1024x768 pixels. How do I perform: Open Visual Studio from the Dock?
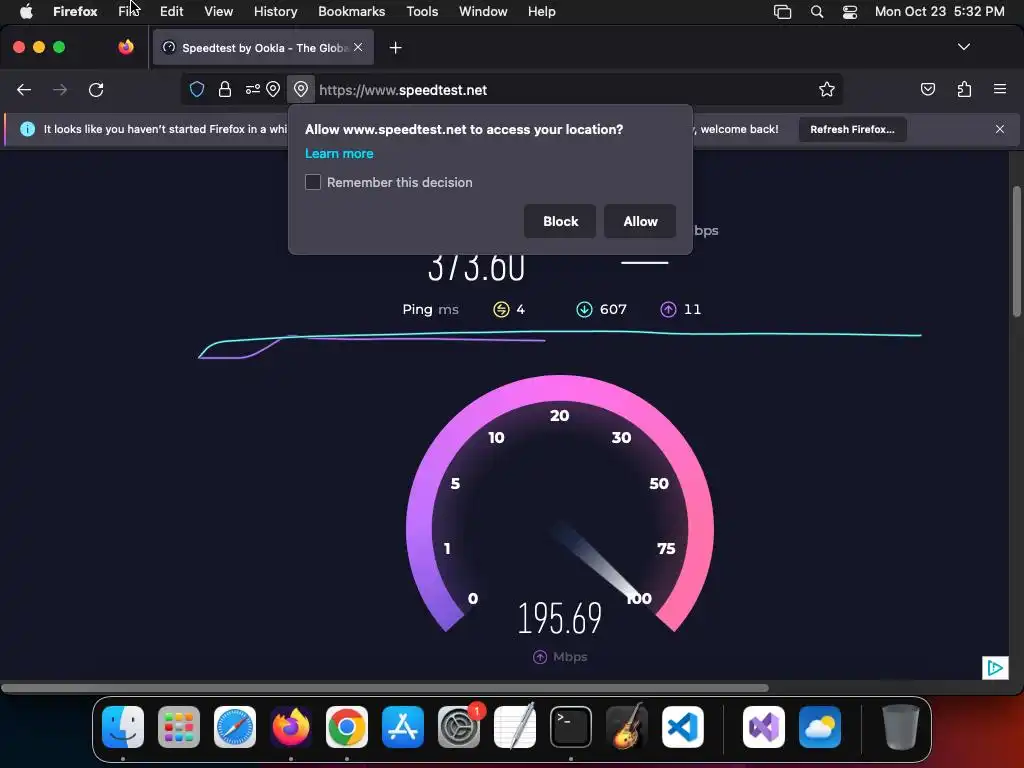763,727
